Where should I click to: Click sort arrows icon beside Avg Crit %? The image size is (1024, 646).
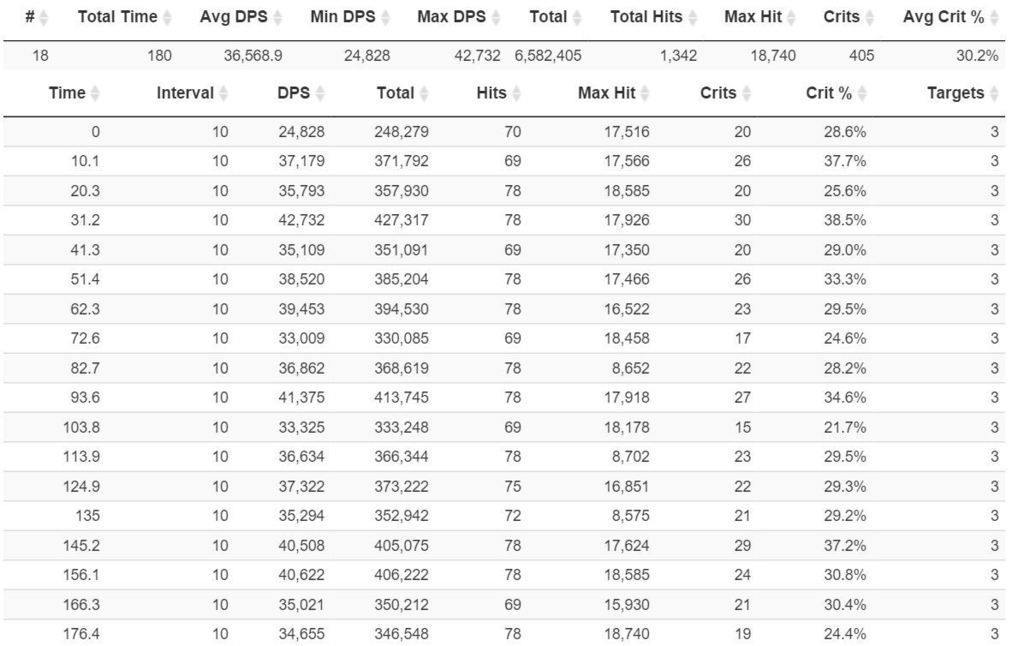pyautogui.click(x=995, y=18)
